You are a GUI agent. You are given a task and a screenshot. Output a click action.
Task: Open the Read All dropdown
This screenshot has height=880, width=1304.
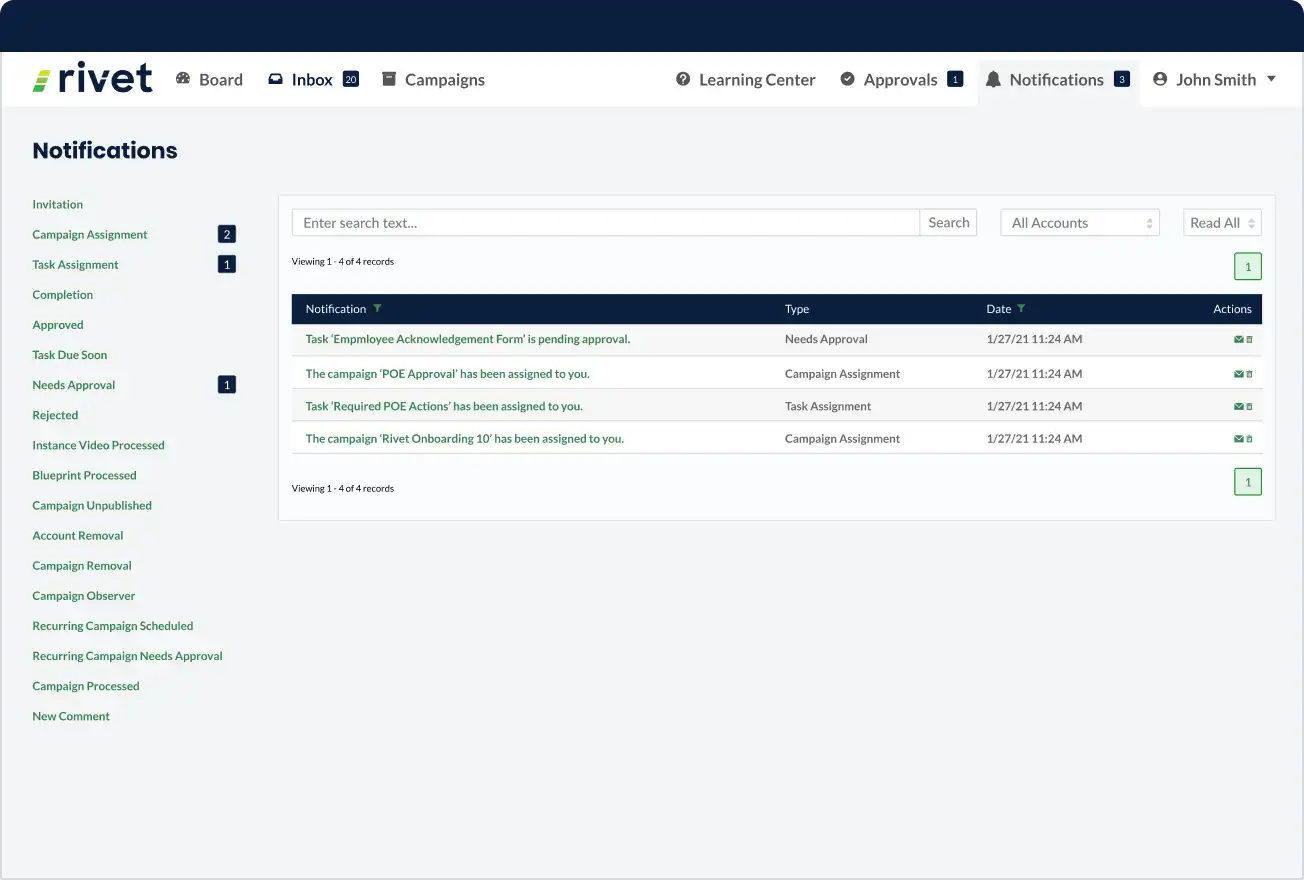click(1222, 222)
